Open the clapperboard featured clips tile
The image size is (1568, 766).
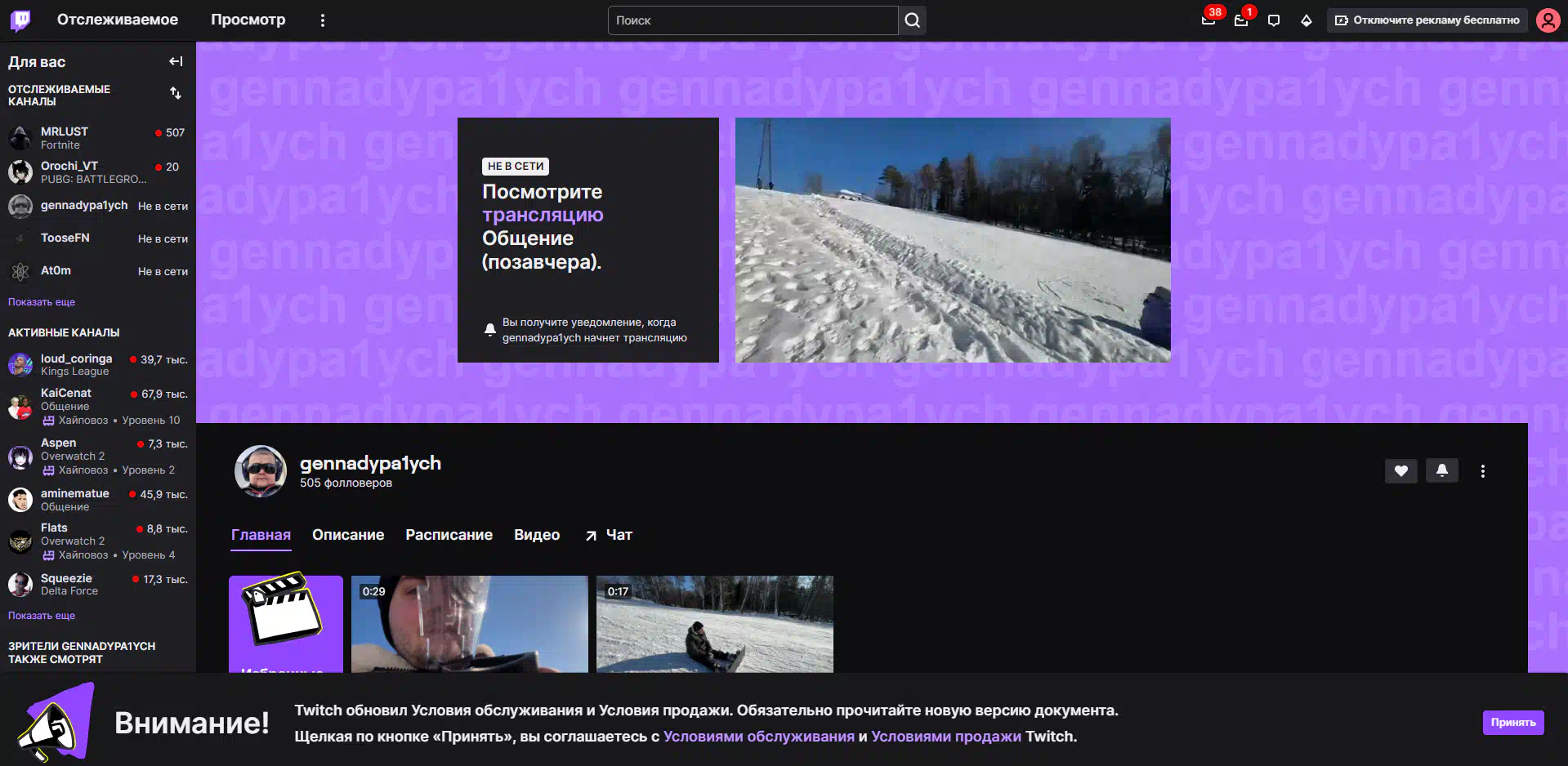click(286, 624)
